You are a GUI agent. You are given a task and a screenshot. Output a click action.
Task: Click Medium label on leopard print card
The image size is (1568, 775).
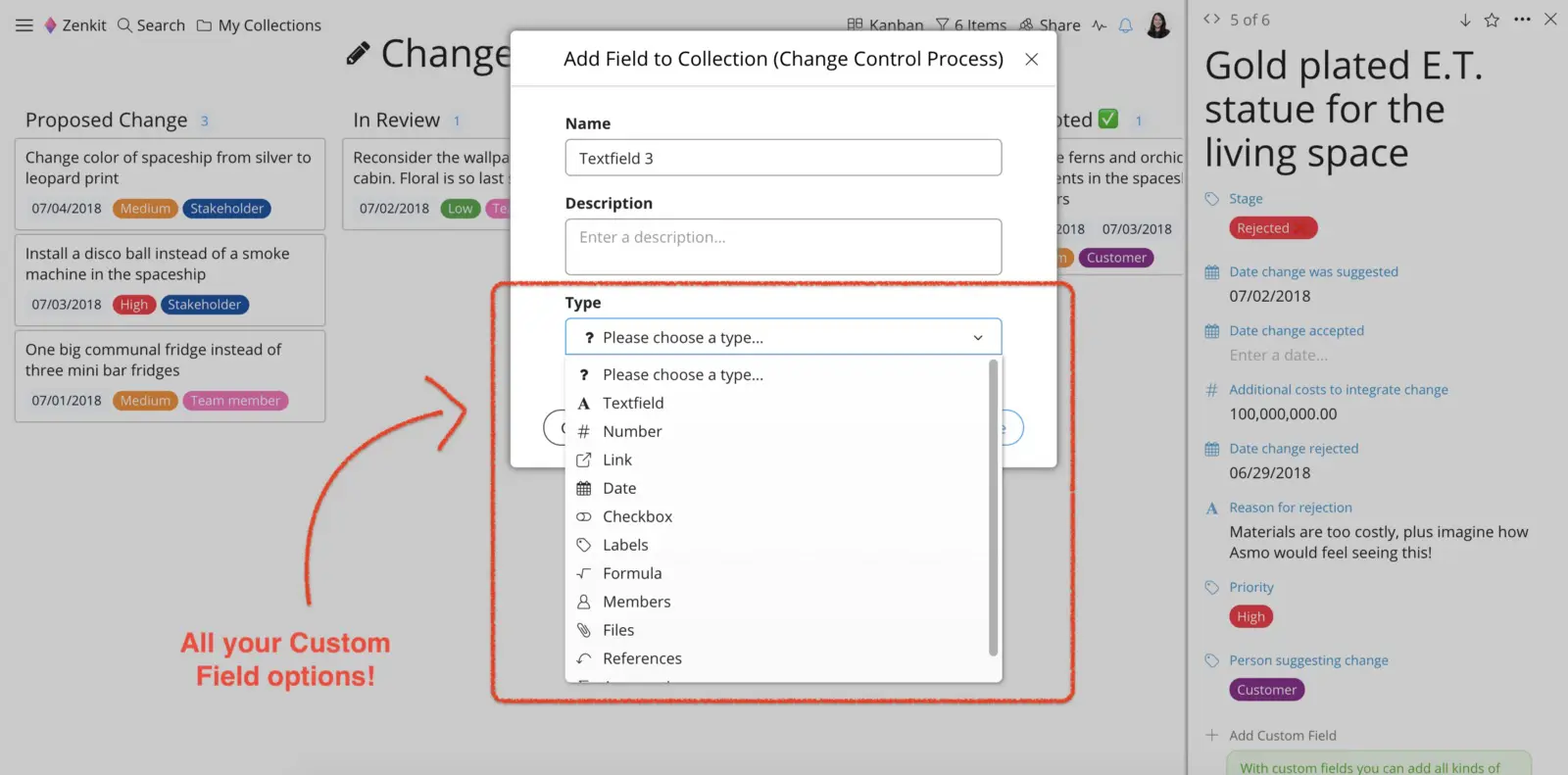(x=145, y=209)
